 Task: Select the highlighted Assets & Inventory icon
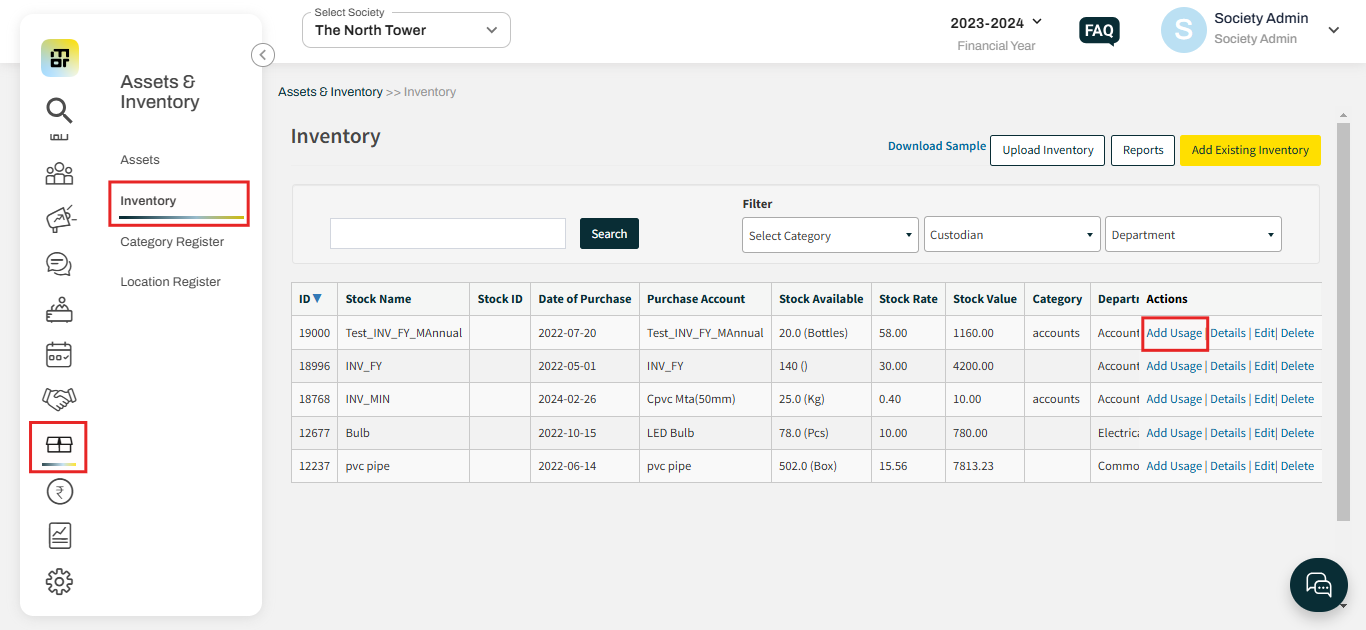59,443
